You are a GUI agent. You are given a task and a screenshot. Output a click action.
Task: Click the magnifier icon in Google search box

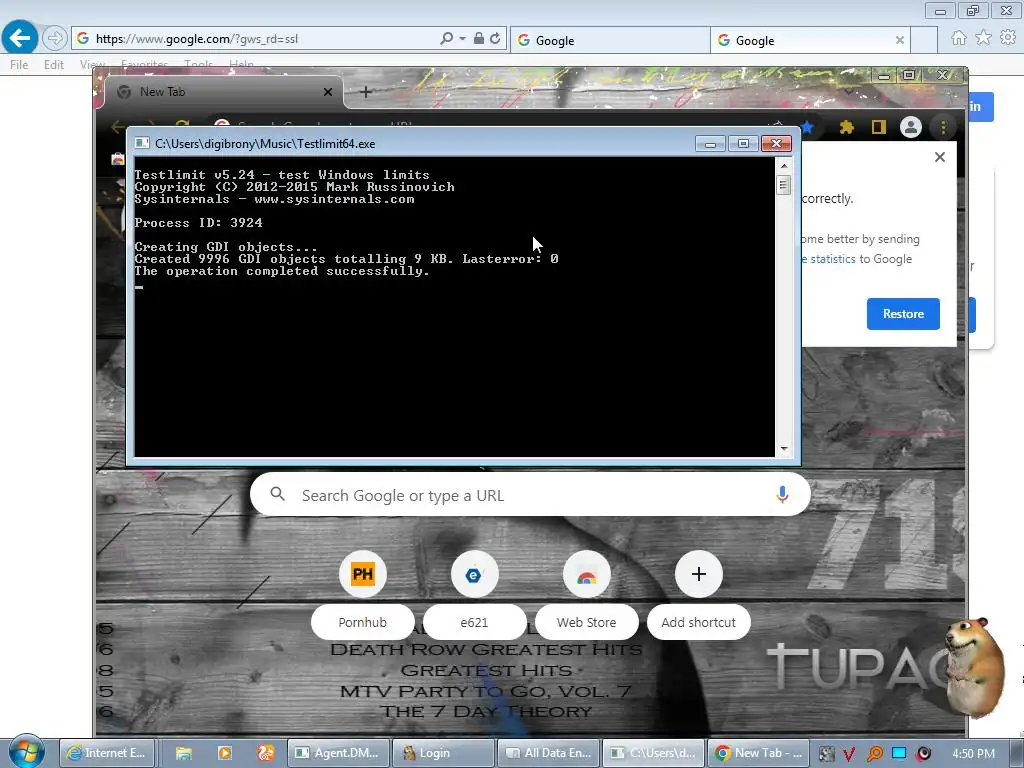click(x=278, y=494)
